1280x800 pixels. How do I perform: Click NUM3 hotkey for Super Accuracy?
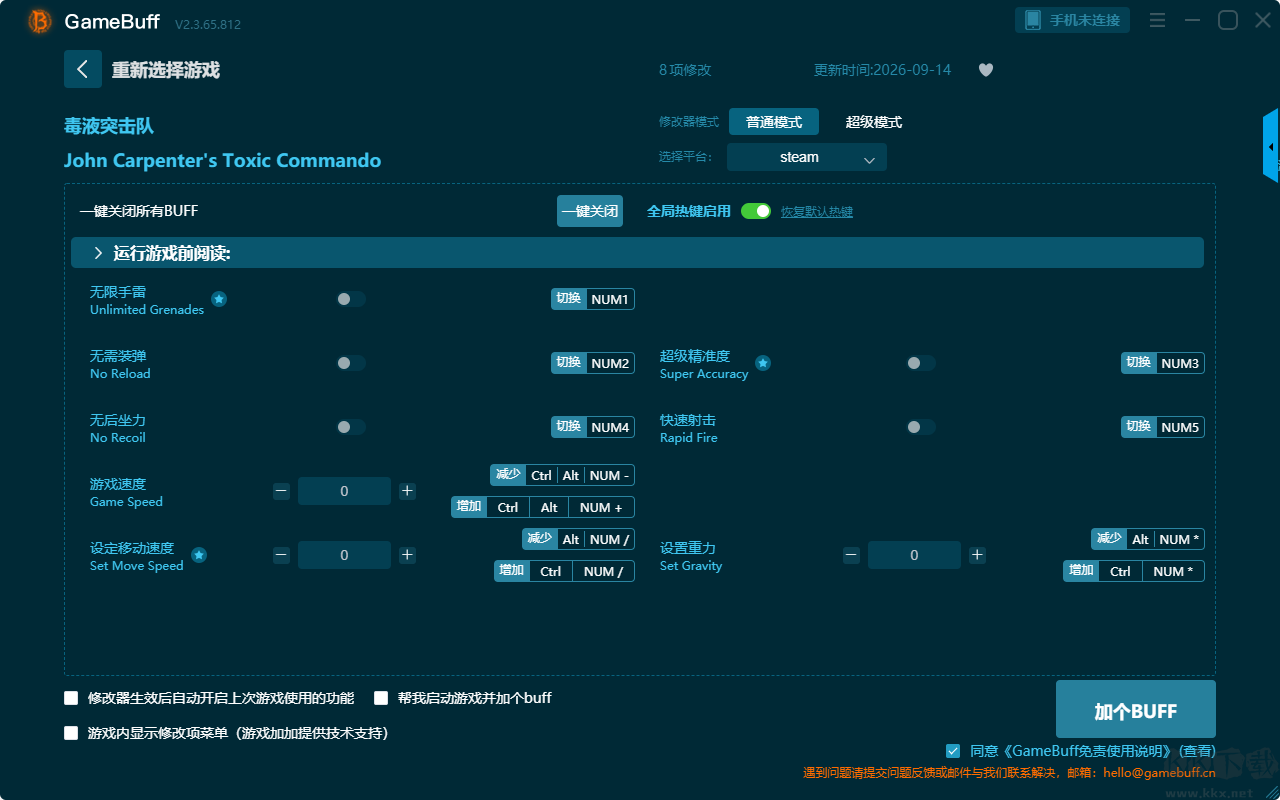coord(1163,363)
